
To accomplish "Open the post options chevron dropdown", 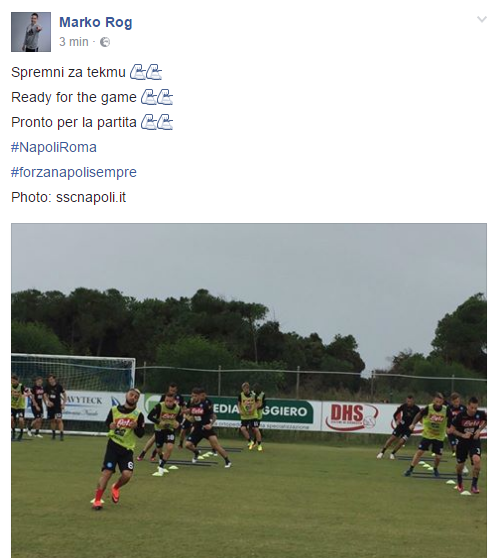I will tap(482, 19).
